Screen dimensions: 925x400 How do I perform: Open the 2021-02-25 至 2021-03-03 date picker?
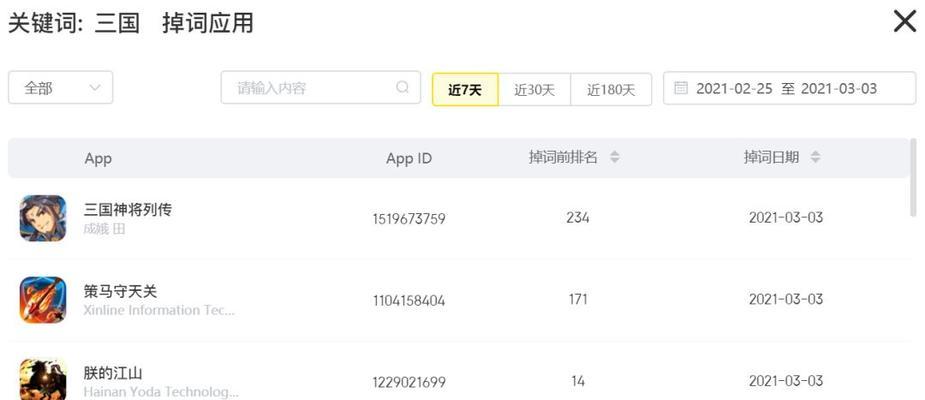point(789,88)
